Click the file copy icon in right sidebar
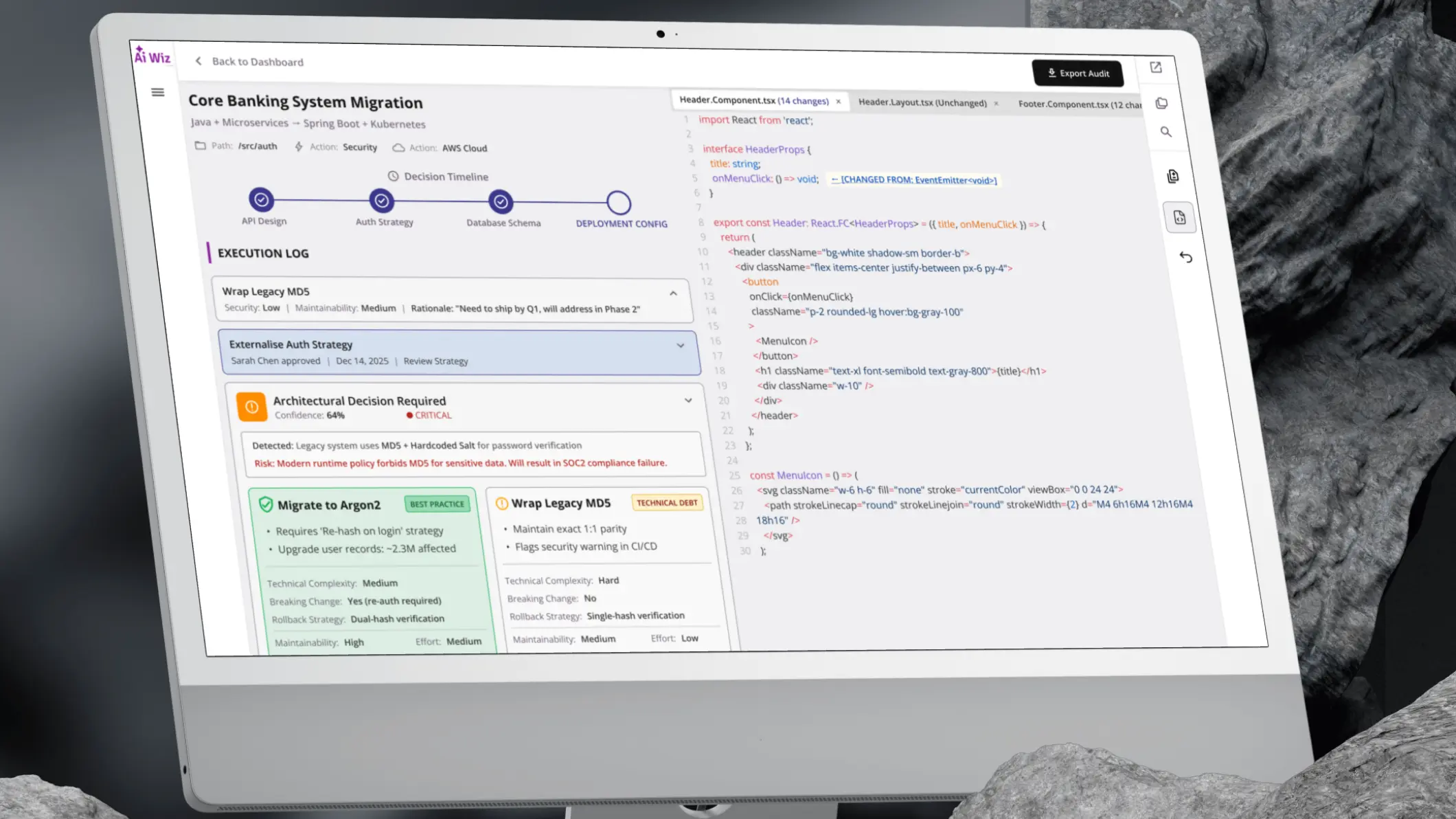1456x819 pixels. point(1161,103)
